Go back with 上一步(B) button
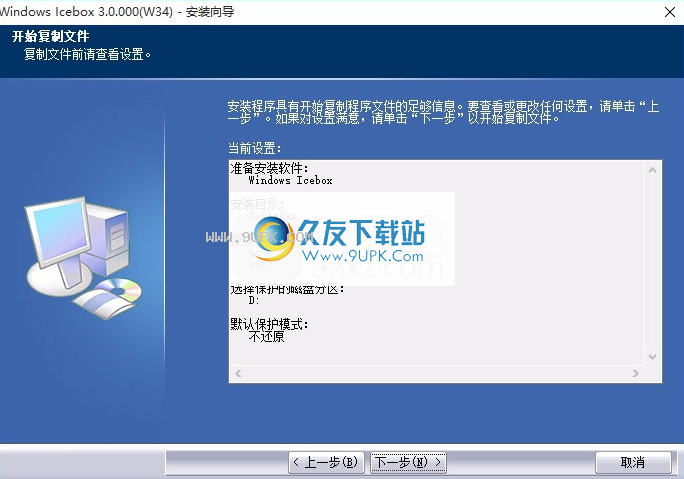Screen dimensions: 684x479 tap(326, 462)
